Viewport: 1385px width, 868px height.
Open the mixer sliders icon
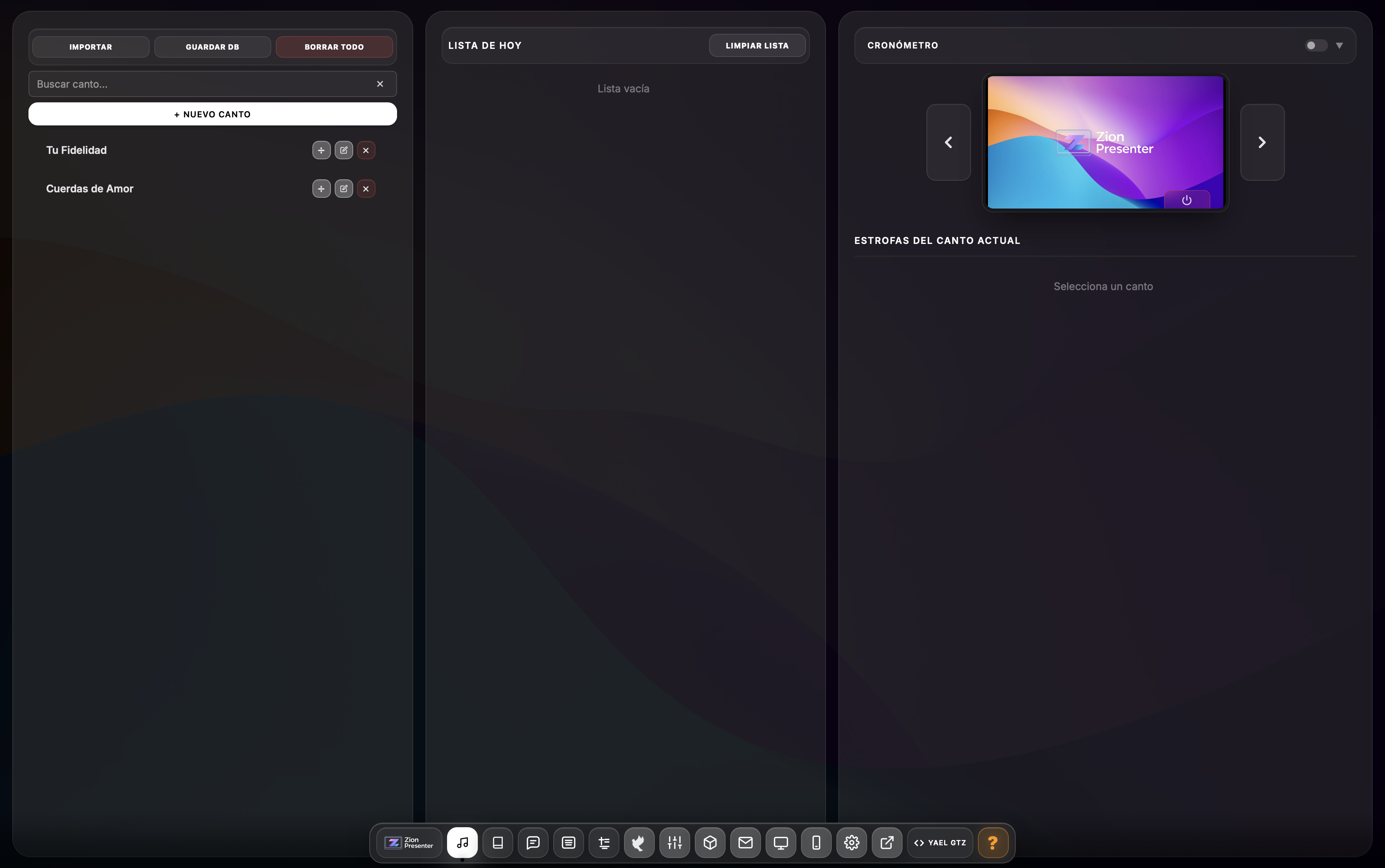(674, 842)
